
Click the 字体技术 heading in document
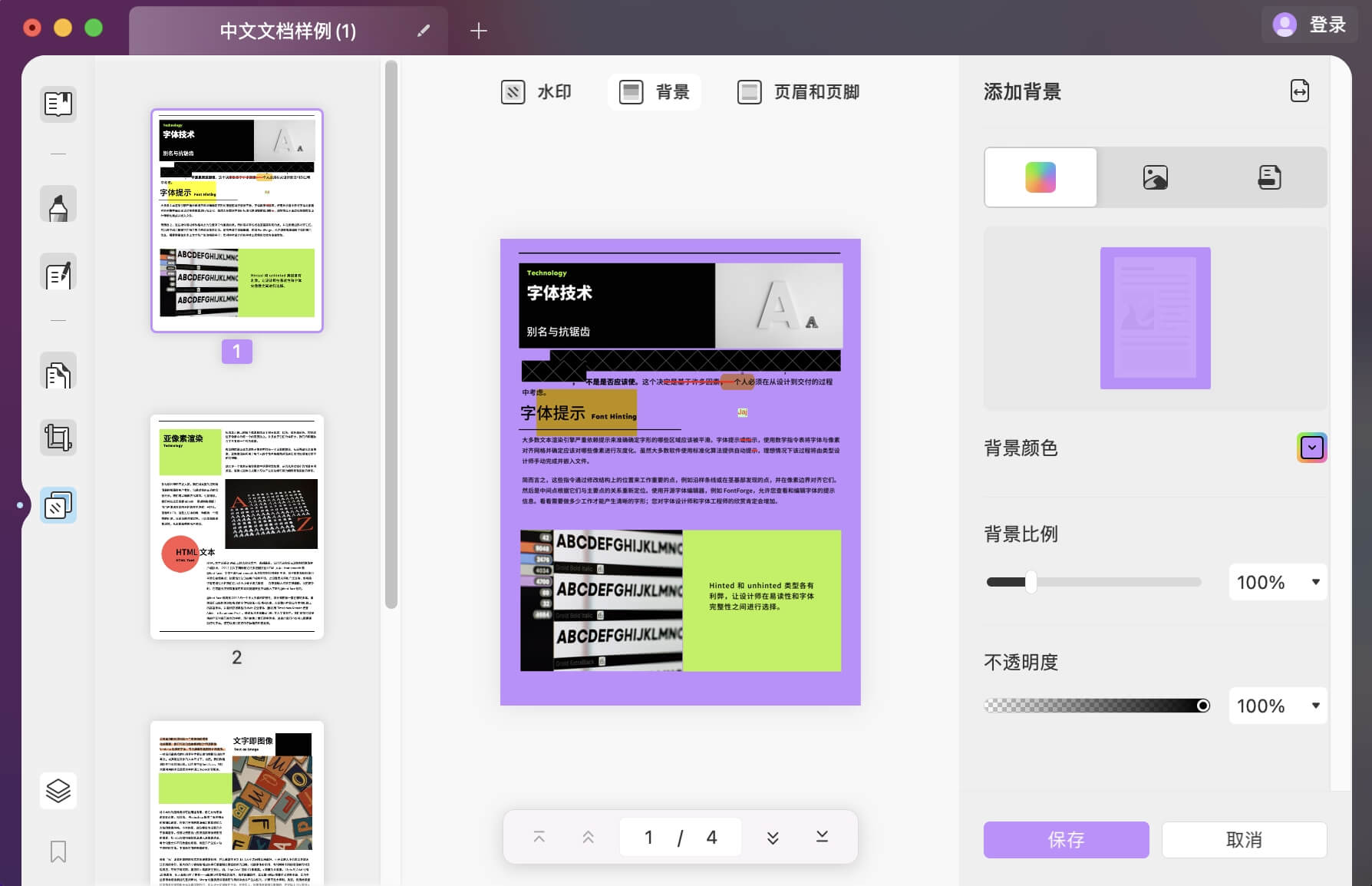559,293
